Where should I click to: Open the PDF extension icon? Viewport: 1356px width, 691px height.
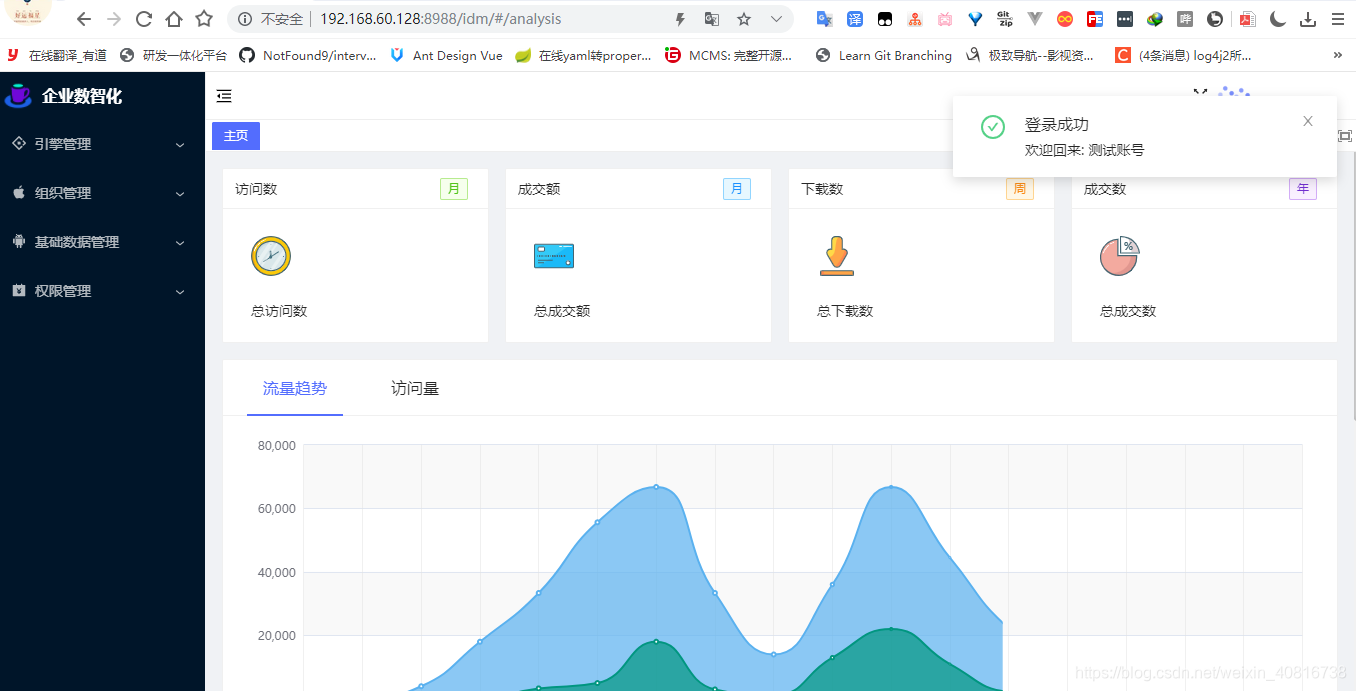click(x=1247, y=19)
